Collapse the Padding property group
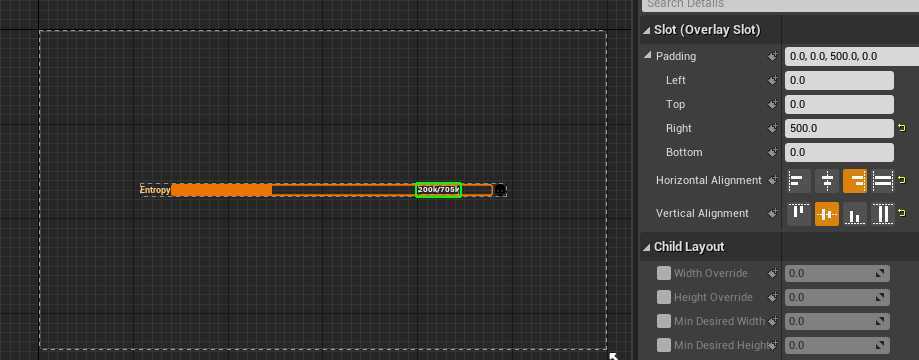 click(x=648, y=56)
